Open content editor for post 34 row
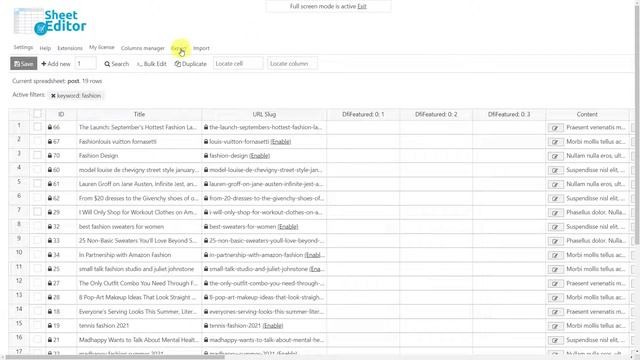 point(555,255)
